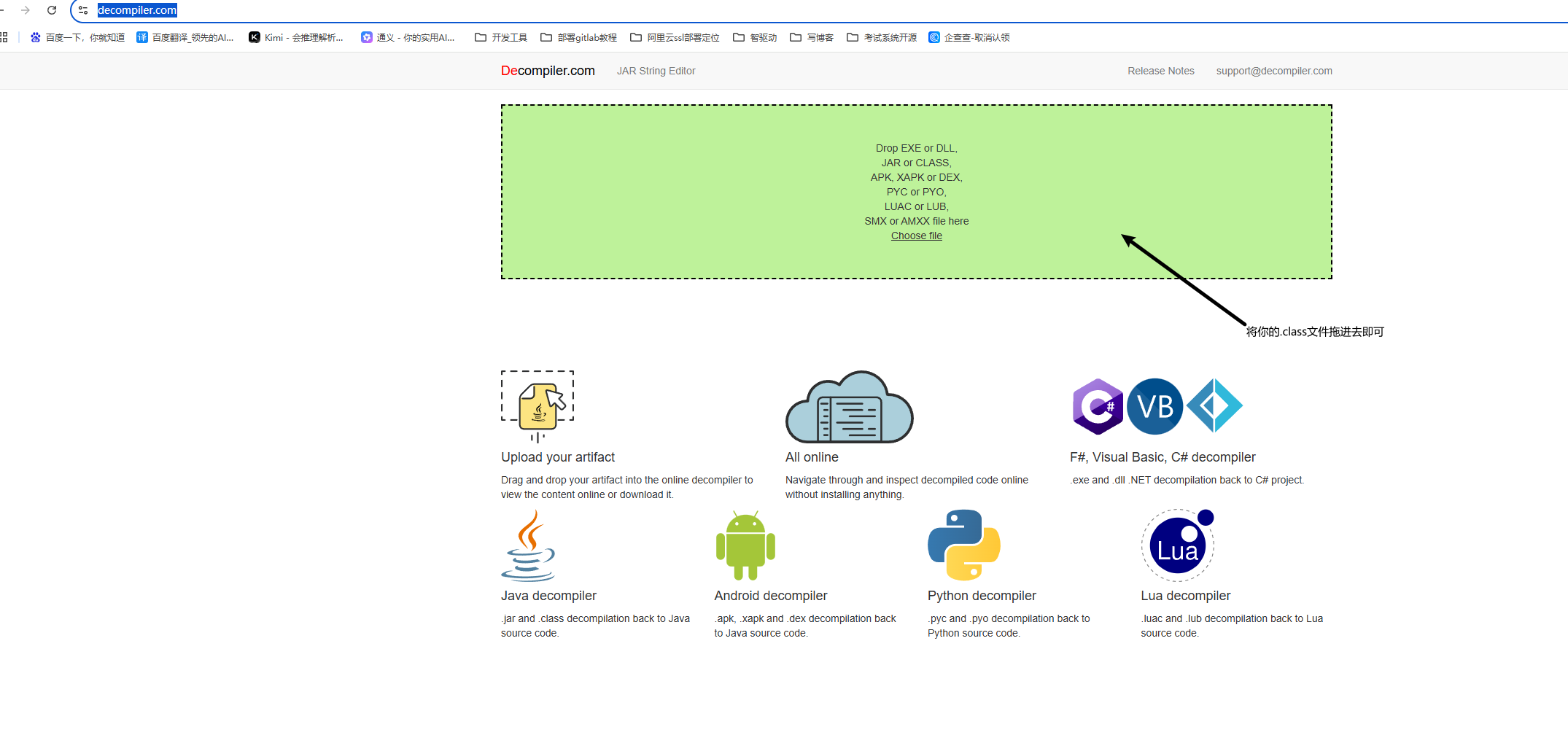1568x754 pixels.
Task: Click the browser forward arrow
Action: 26,10
